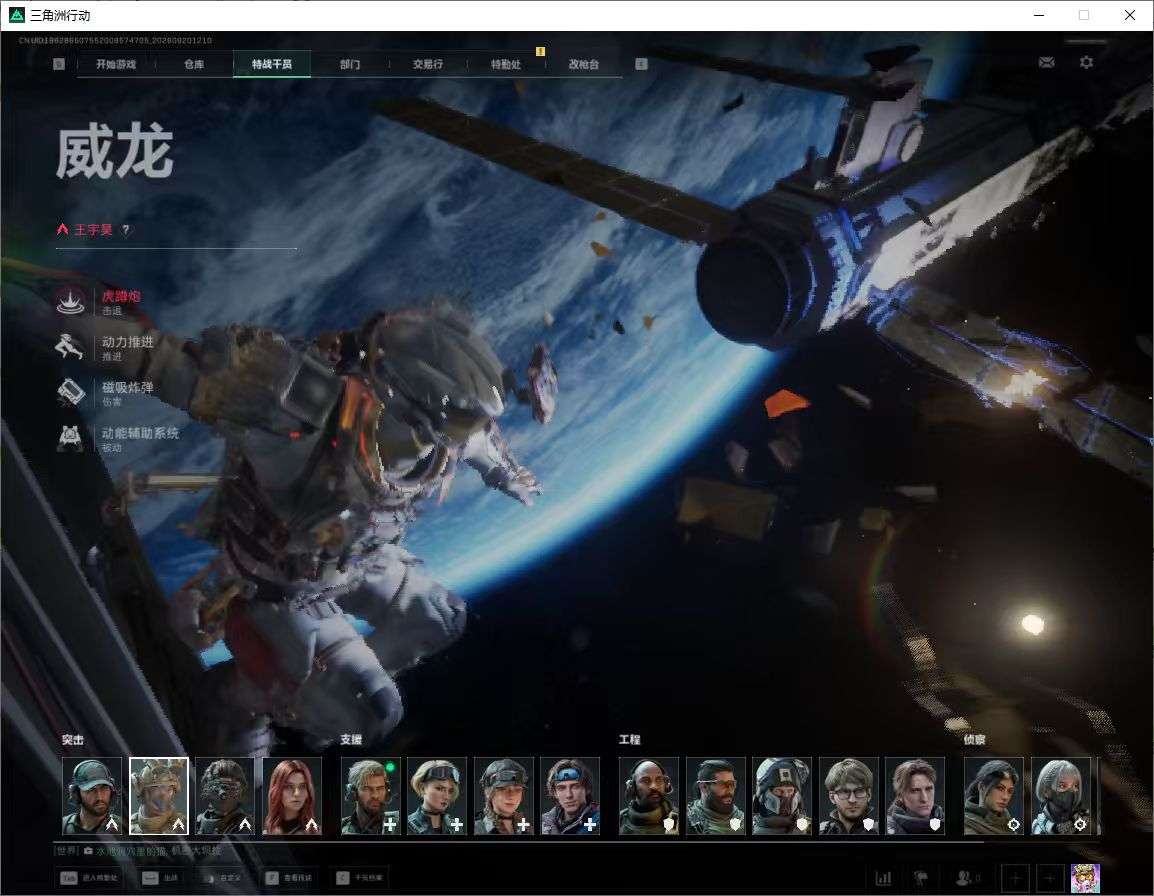Select the 动能辅助系统 passive skill icon
The width and height of the screenshot is (1154, 896).
[71, 438]
